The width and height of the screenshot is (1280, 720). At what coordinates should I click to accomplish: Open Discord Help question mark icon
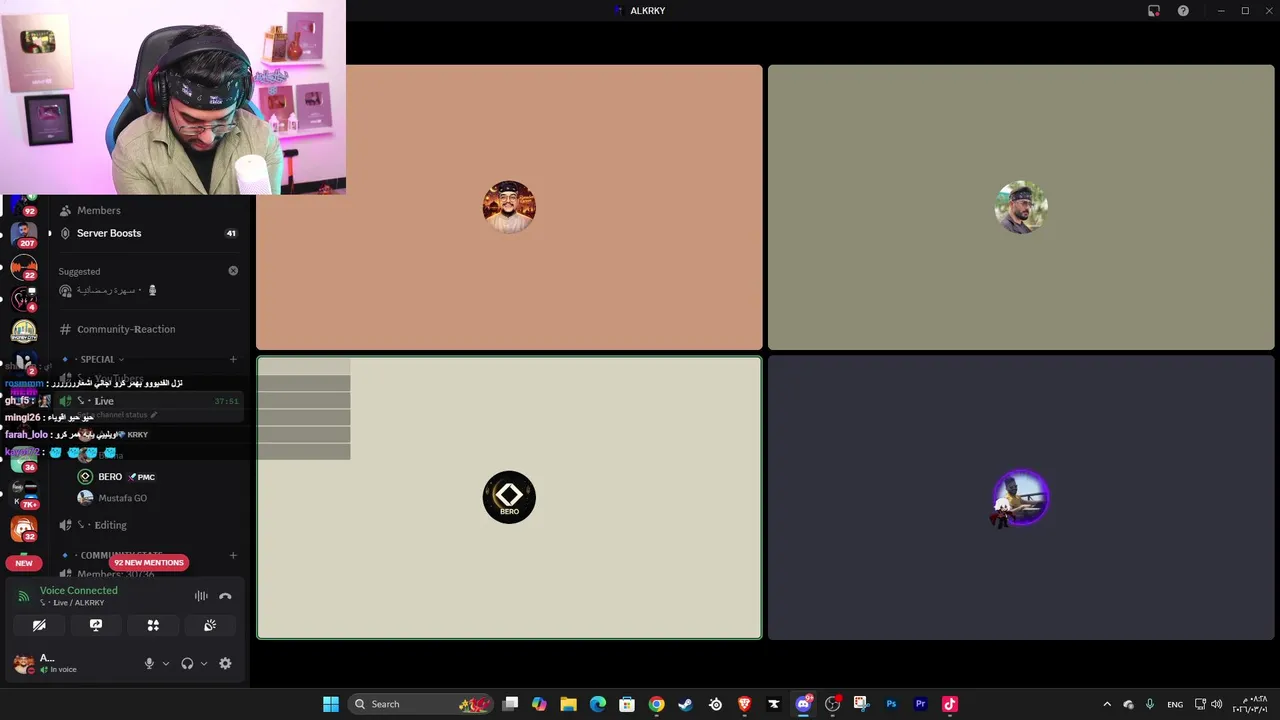click(1183, 11)
